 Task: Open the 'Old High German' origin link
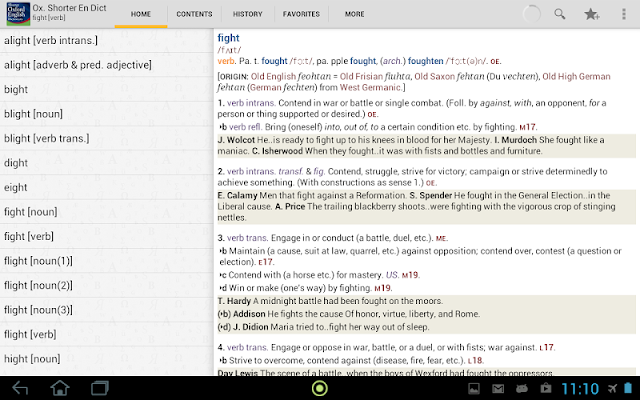(576, 77)
